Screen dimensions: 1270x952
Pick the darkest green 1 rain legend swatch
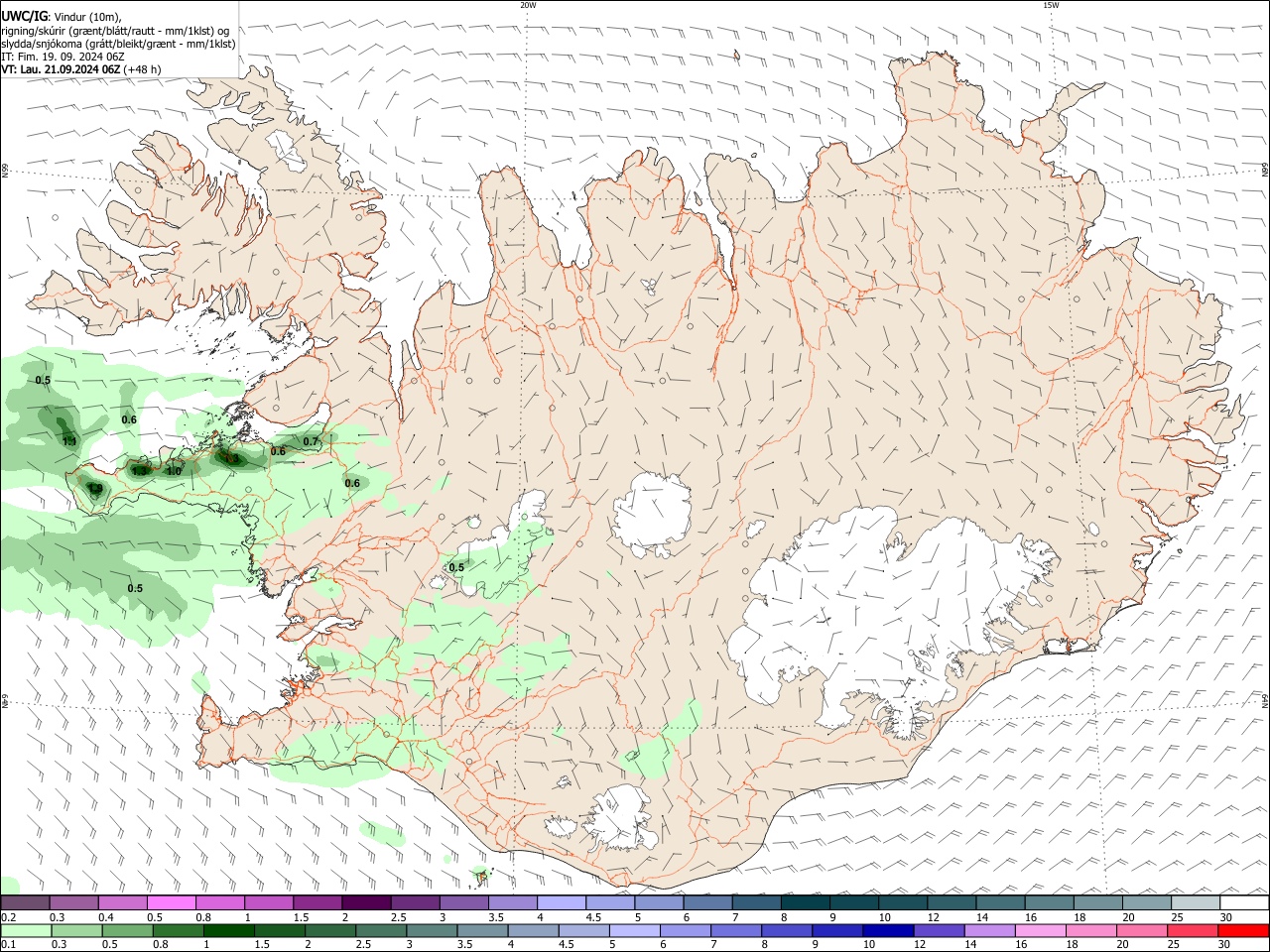point(228,930)
